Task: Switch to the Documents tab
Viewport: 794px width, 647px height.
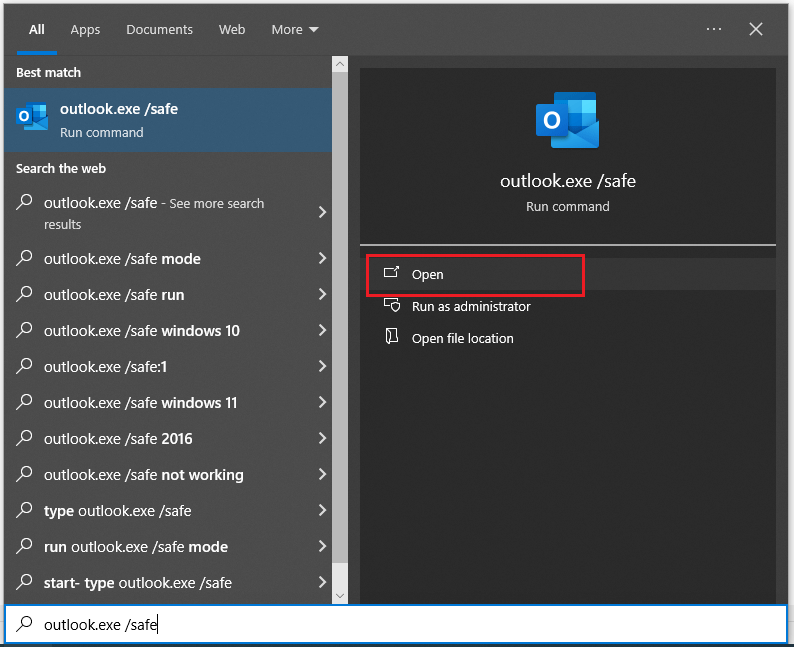Action: (159, 30)
